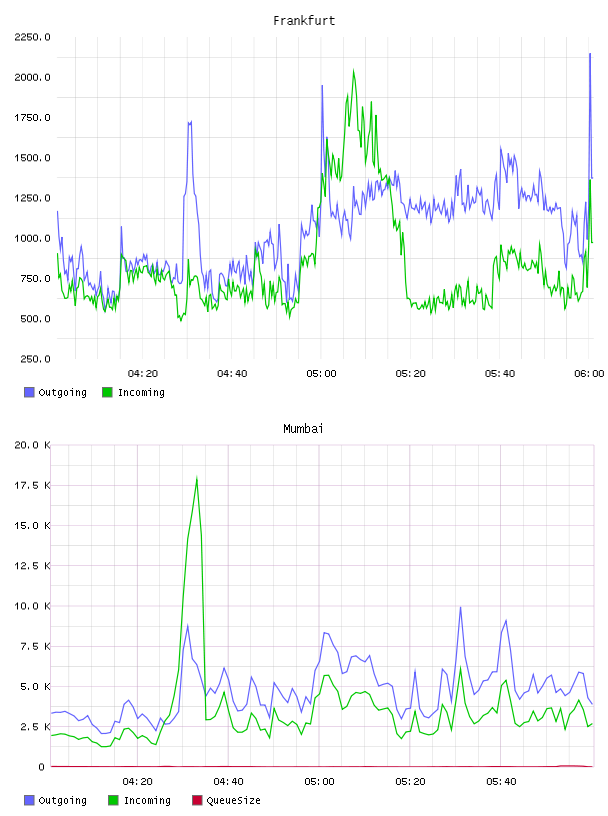
Task: Click the Incoming label in Frankfurt legend
Action: 141,393
